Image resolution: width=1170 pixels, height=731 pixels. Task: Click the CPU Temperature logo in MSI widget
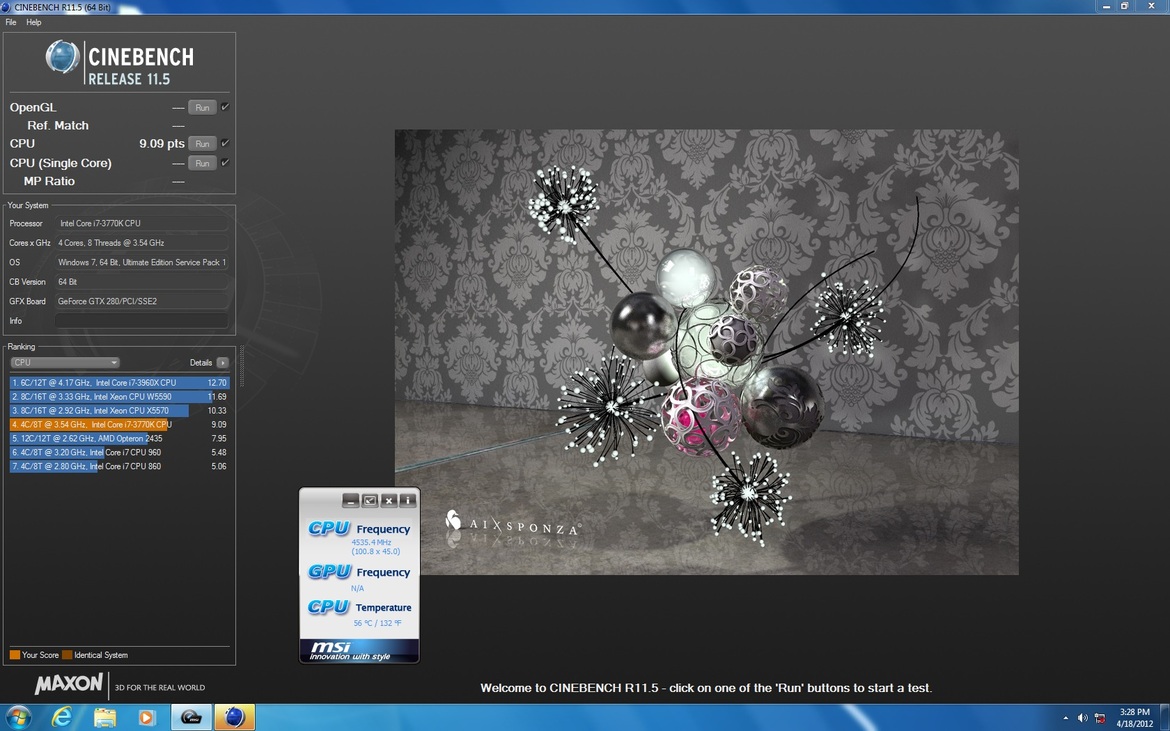(329, 607)
